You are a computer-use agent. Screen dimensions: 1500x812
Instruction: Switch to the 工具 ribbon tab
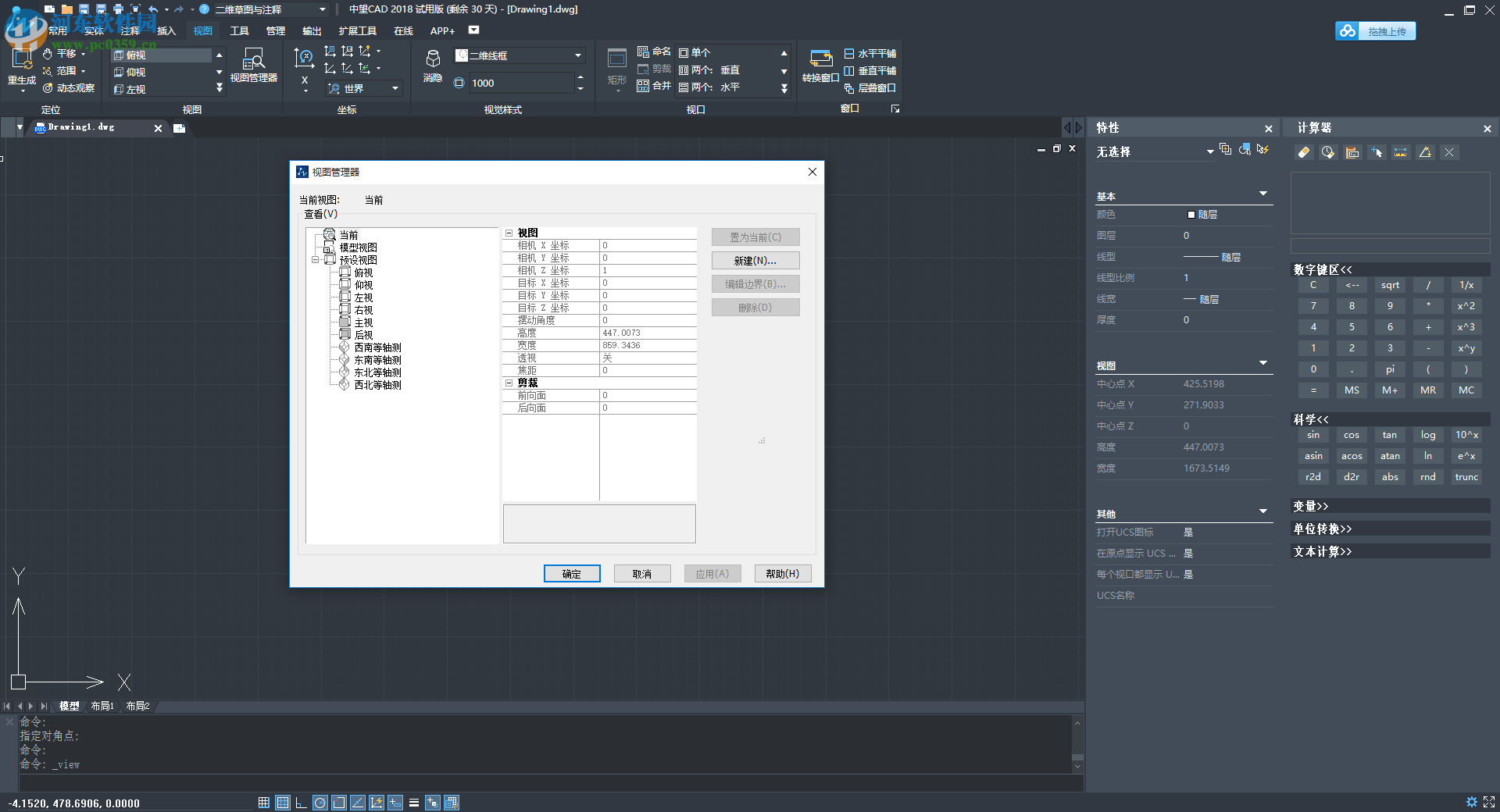[239, 30]
